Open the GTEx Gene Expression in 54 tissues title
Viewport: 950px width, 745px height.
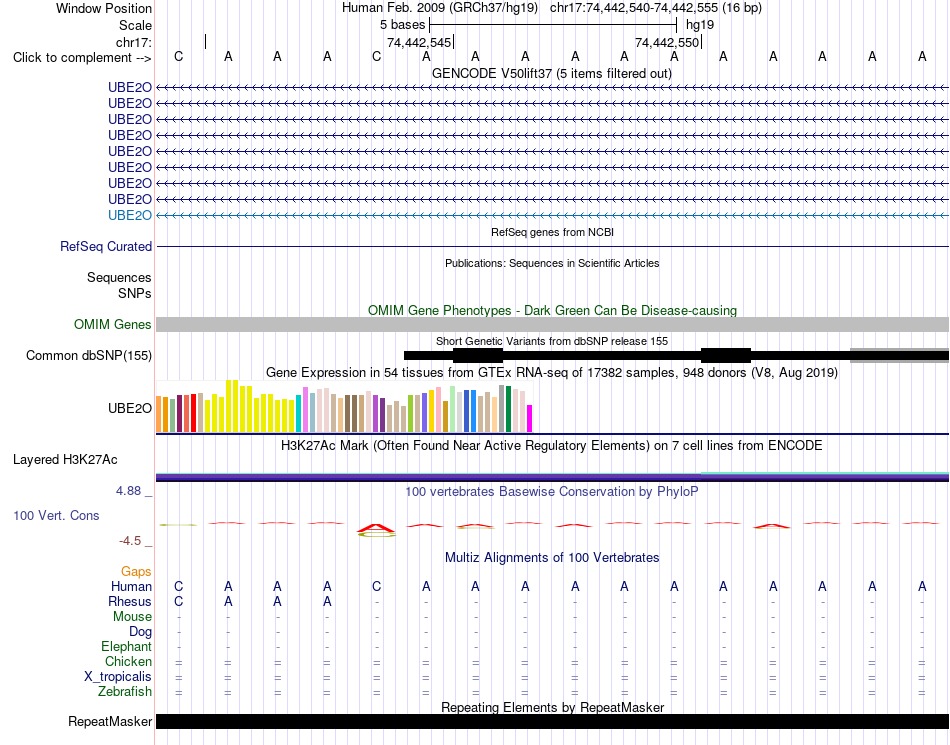pos(552,372)
